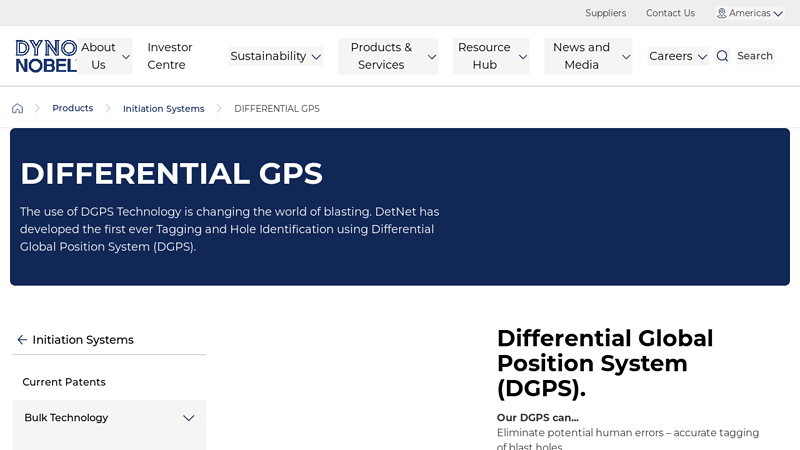Screen dimensions: 800x450
Task: Click the Americas location pin icon
Action: coord(721,13)
